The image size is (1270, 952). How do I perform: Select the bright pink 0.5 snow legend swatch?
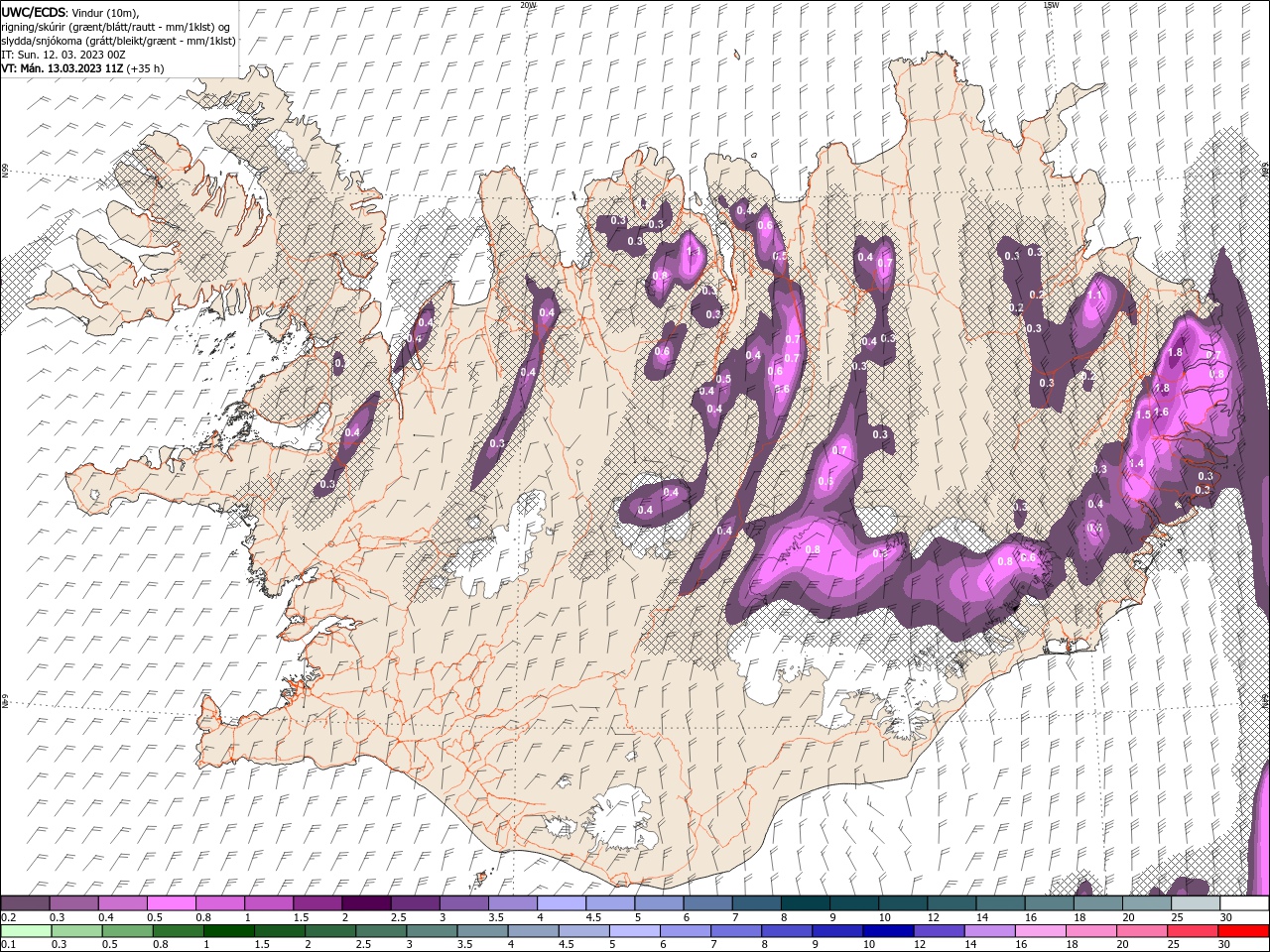click(x=171, y=903)
